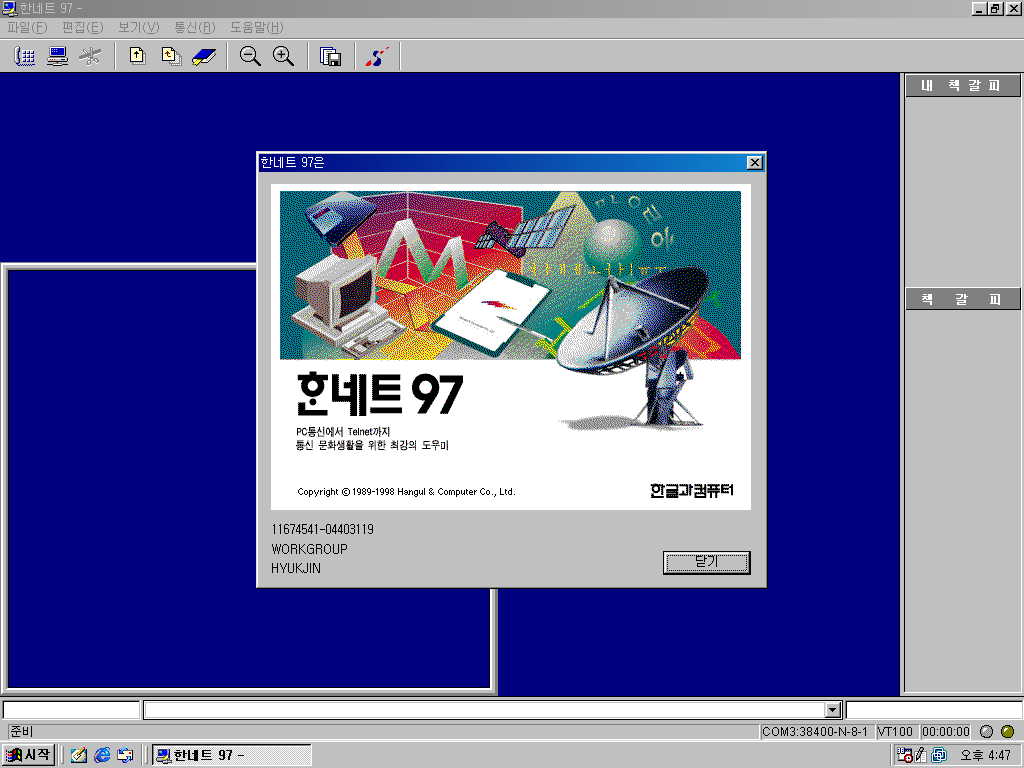Click the 닫기 button in about dialog
The width and height of the screenshot is (1024, 768).
pos(707,562)
